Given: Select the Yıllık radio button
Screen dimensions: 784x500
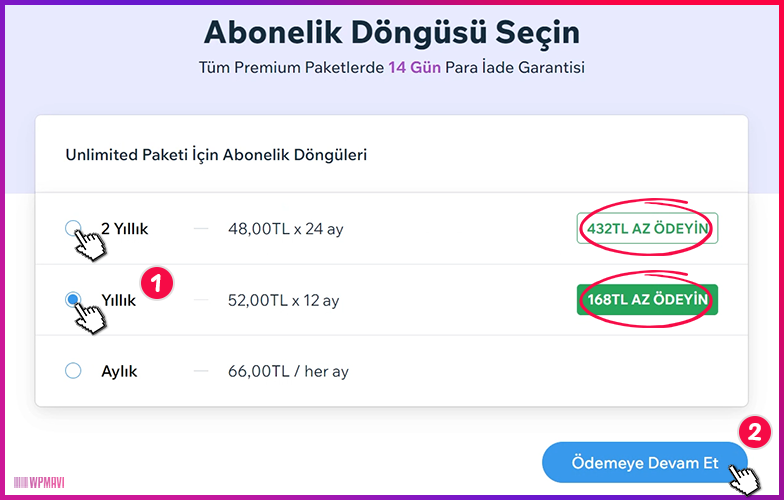Looking at the screenshot, I should click(x=73, y=300).
